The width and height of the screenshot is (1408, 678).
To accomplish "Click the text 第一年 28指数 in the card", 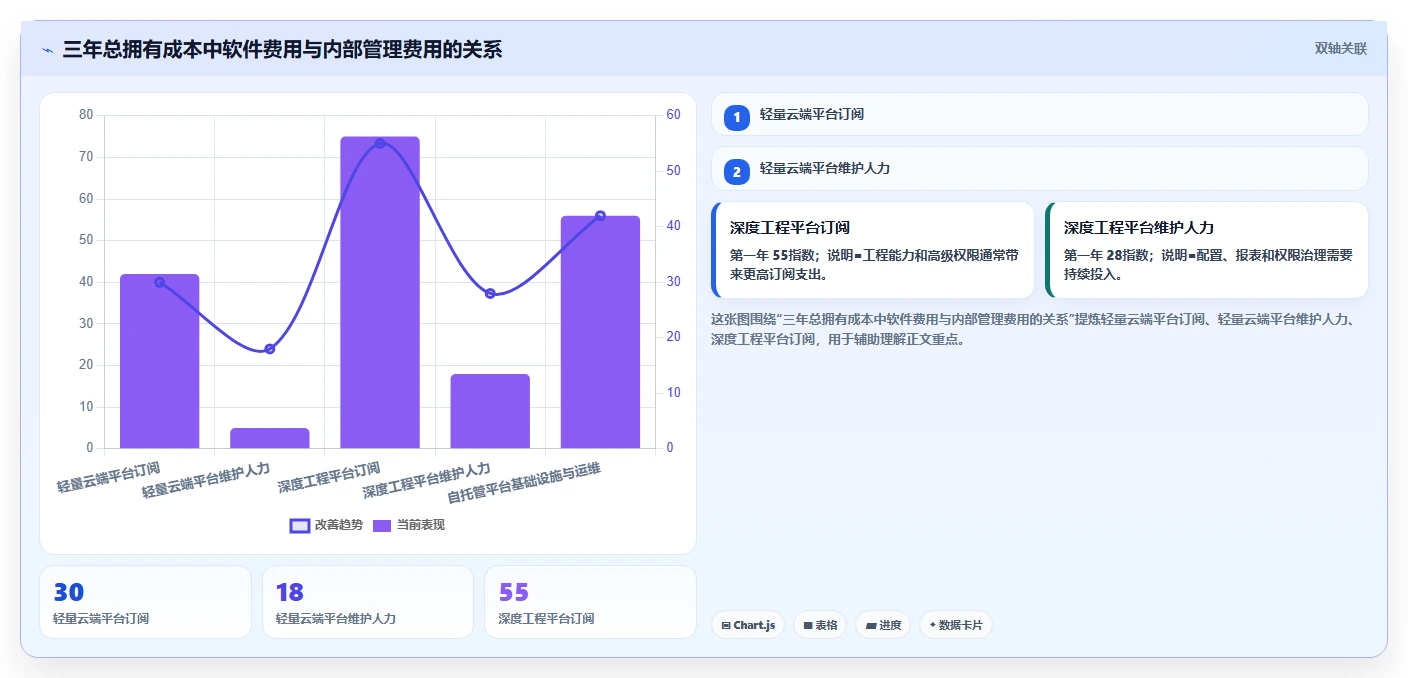I will click(1108, 255).
